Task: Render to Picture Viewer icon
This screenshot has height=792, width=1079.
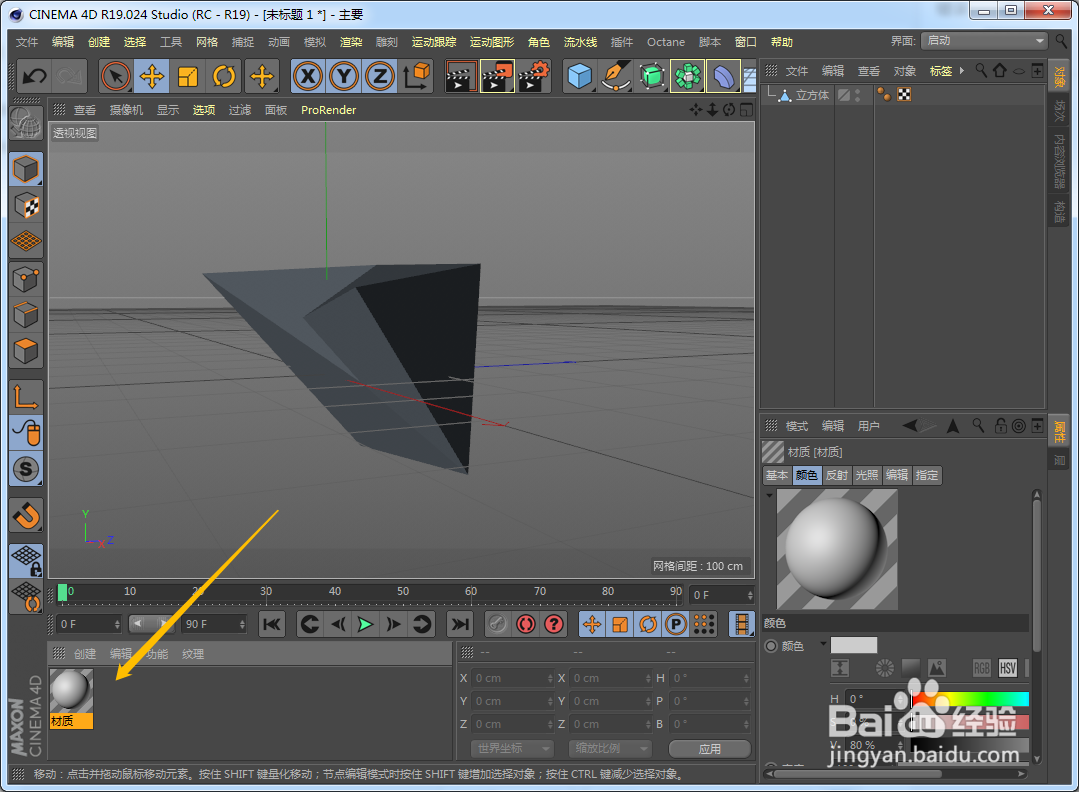Action: (498, 76)
